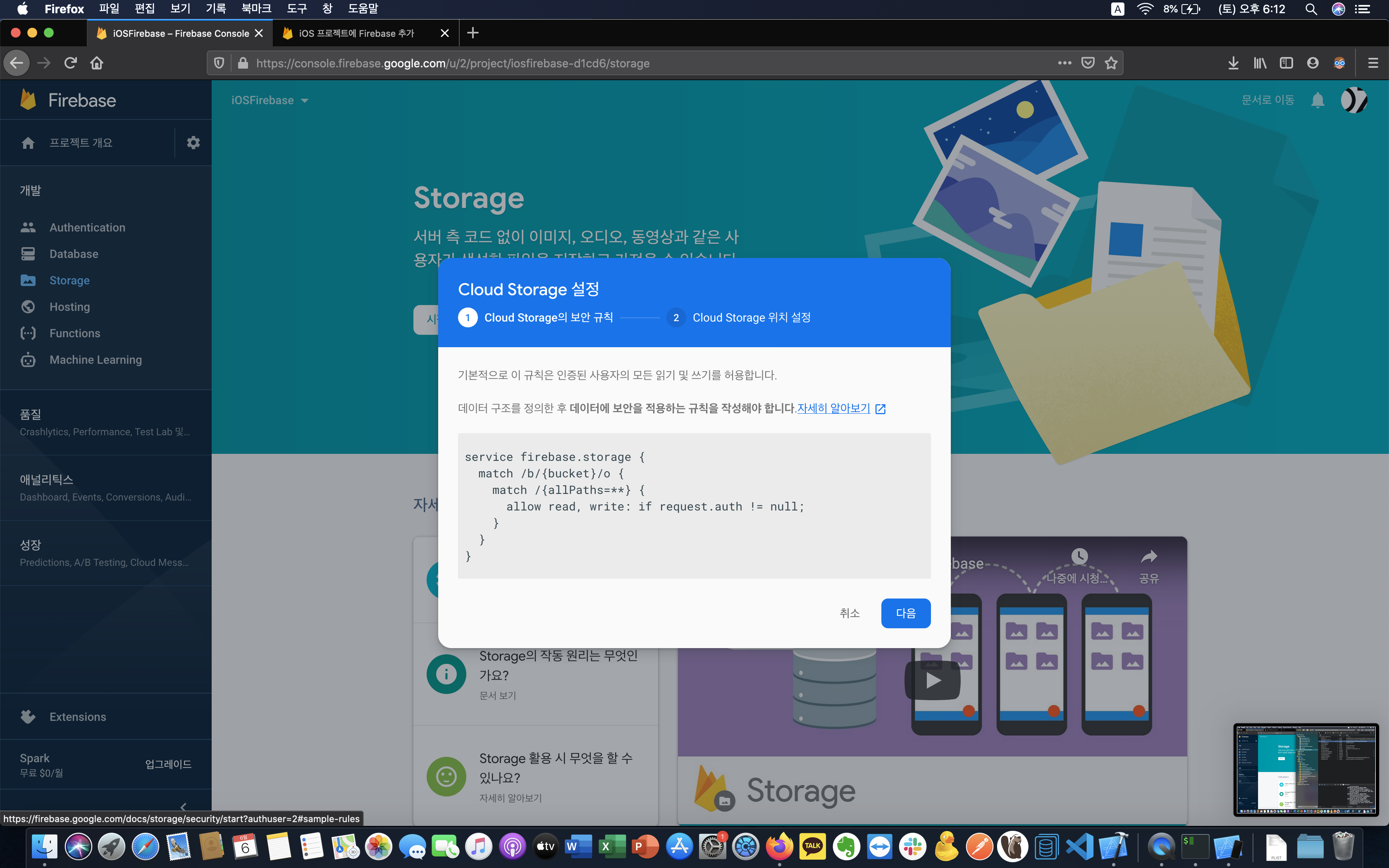Open the Extensions sidebar item
Viewport: 1389px width, 868px height.
(77, 716)
